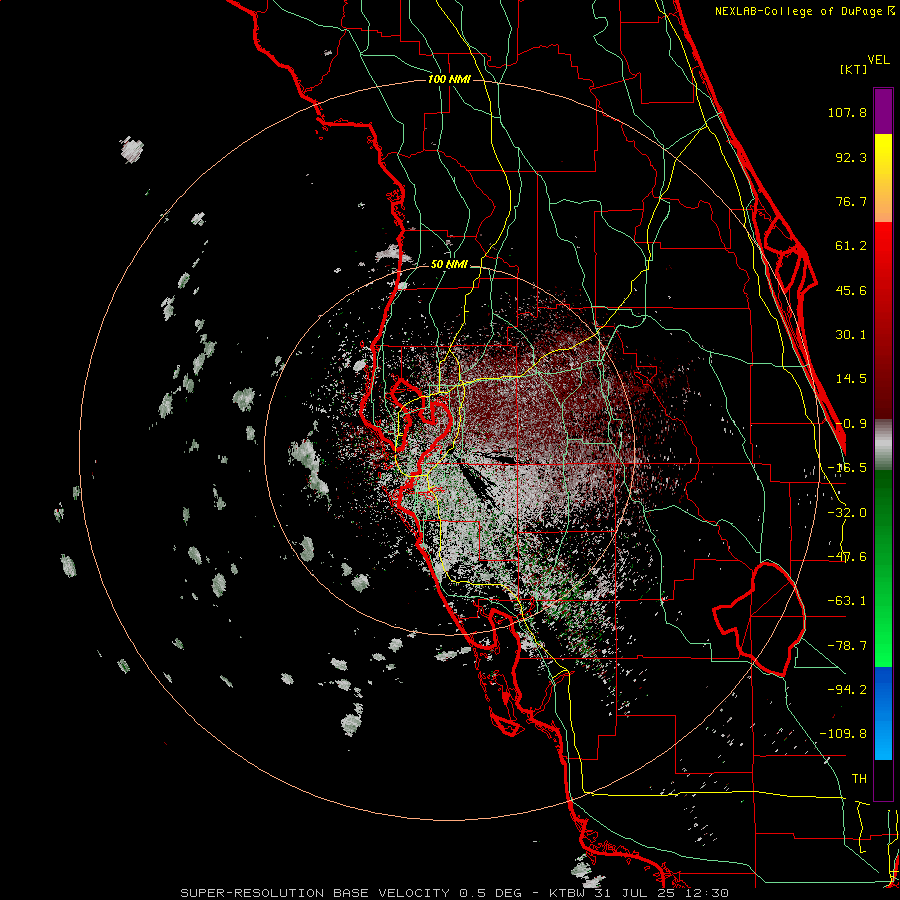900x900 pixels.
Task: Click the -16.5 scale value
Action: pos(847,468)
